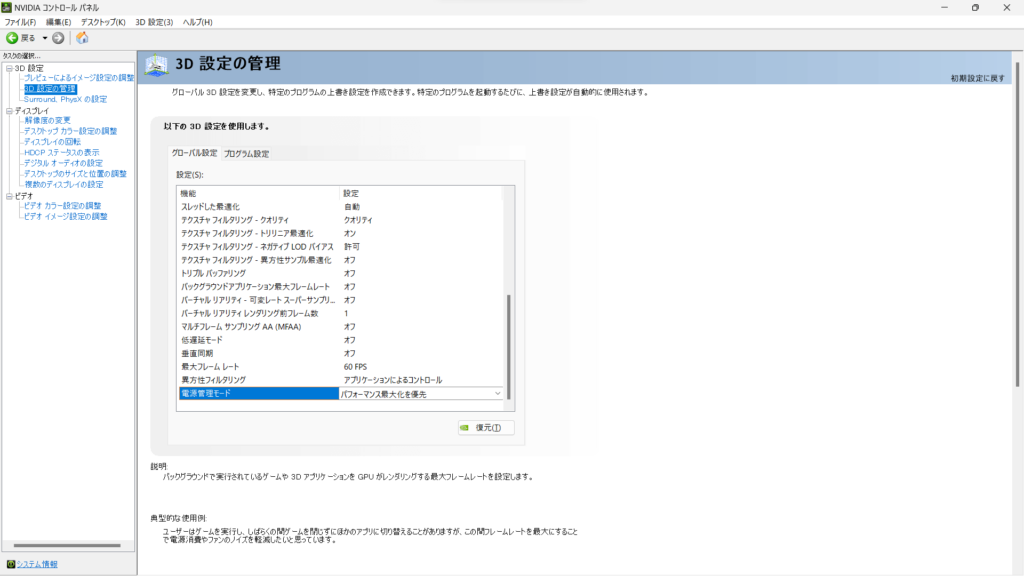Open the ヘルプ(H) menu
The image size is (1024, 576).
(197, 22)
